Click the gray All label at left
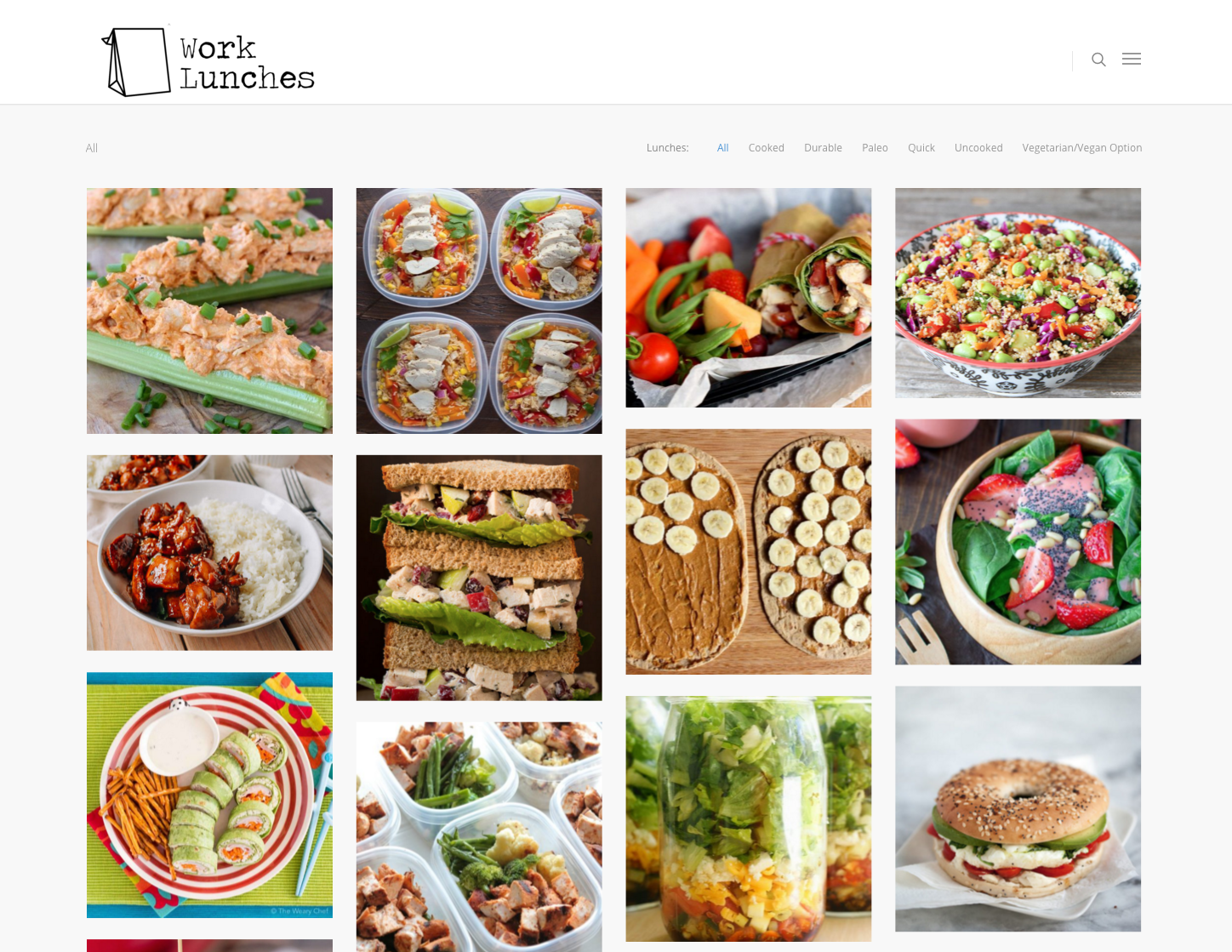This screenshot has height=952, width=1232. point(92,148)
